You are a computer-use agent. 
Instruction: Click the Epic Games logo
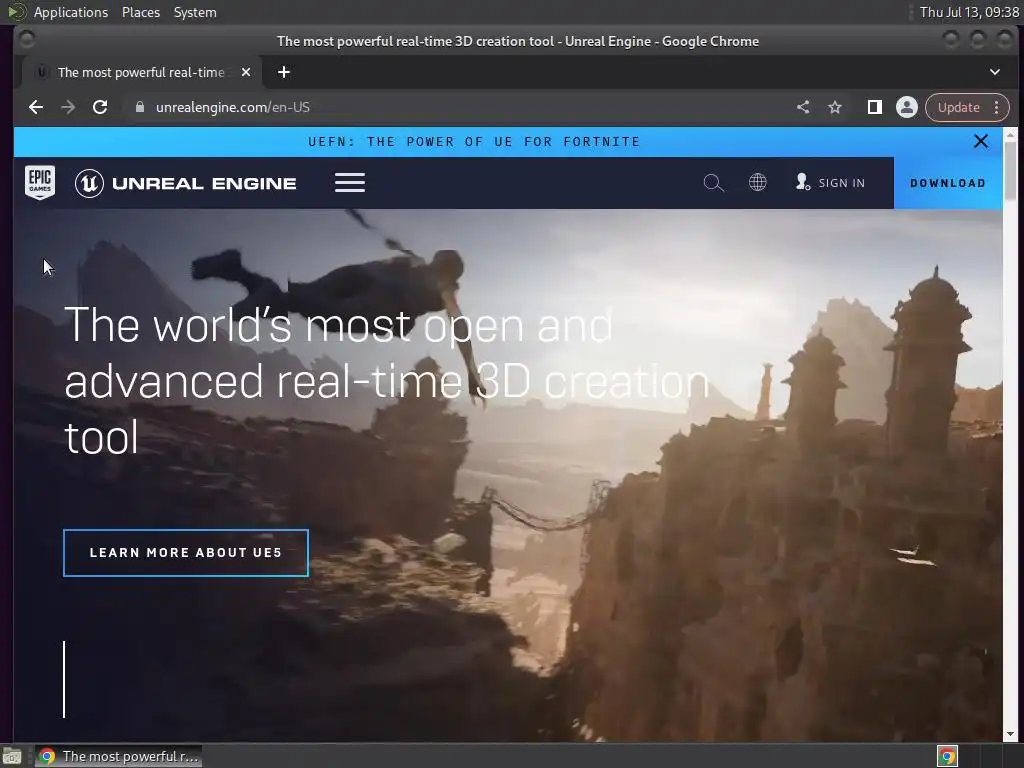[40, 183]
